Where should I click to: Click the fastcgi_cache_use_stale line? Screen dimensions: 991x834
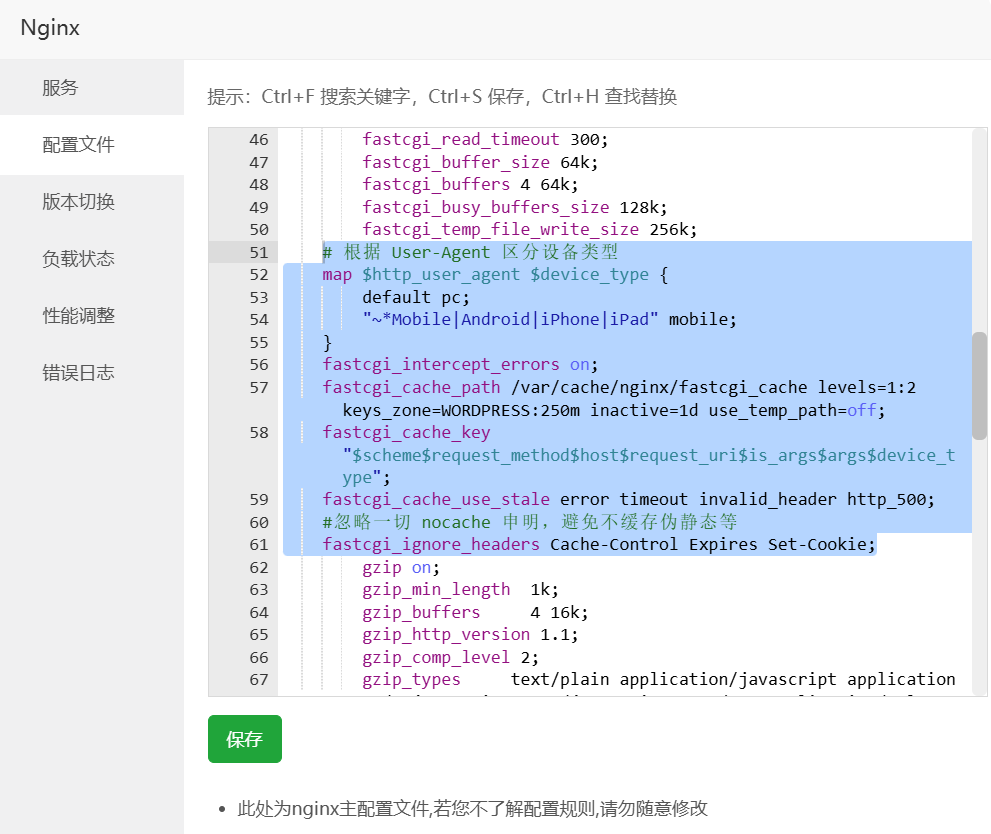pyautogui.click(x=436, y=500)
